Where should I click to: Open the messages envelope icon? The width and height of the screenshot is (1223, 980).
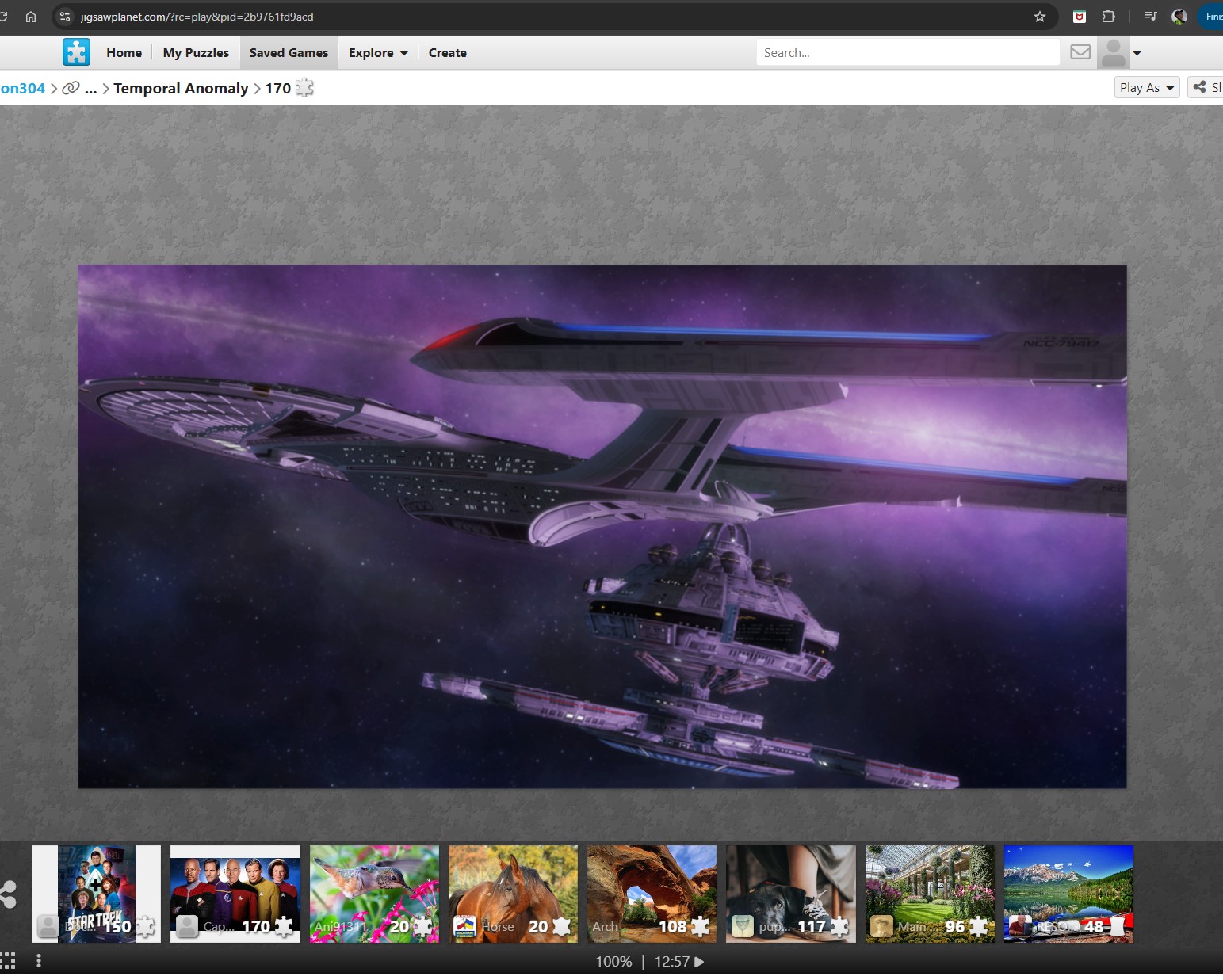click(x=1080, y=52)
